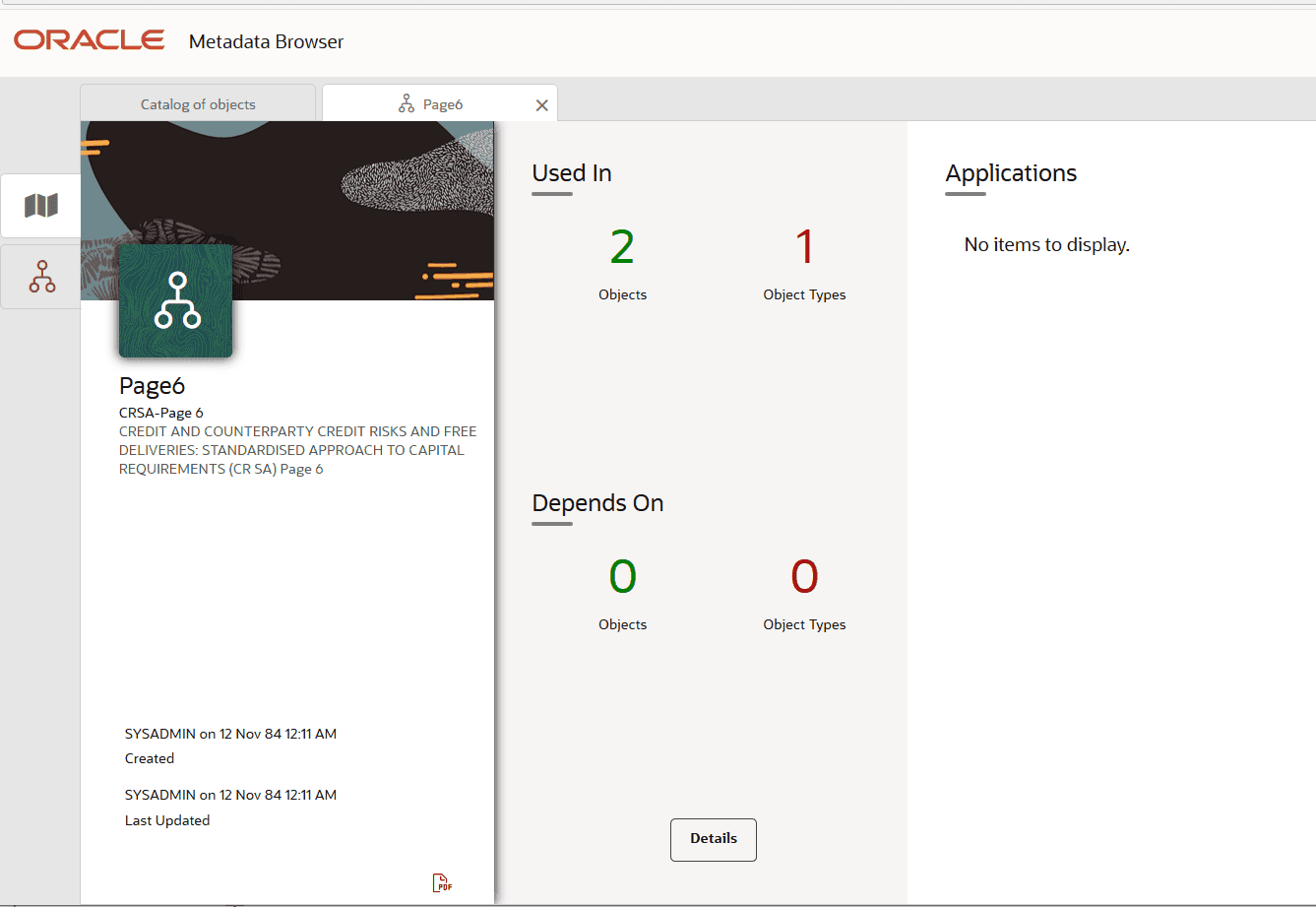1316x907 pixels.
Task: Select the catalog map icon in left sidebar
Action: click(x=40, y=205)
